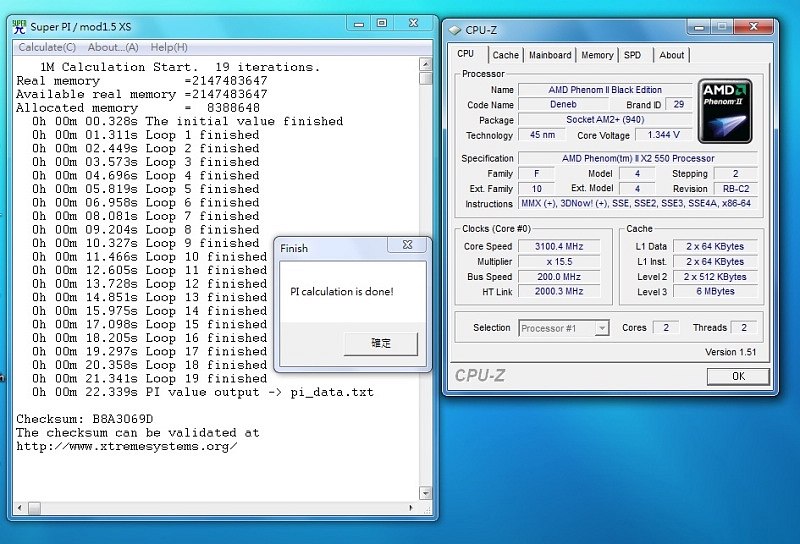Click the vertical scrollbar thumb in Super PI
This screenshot has width=800, height=544.
[x=426, y=78]
